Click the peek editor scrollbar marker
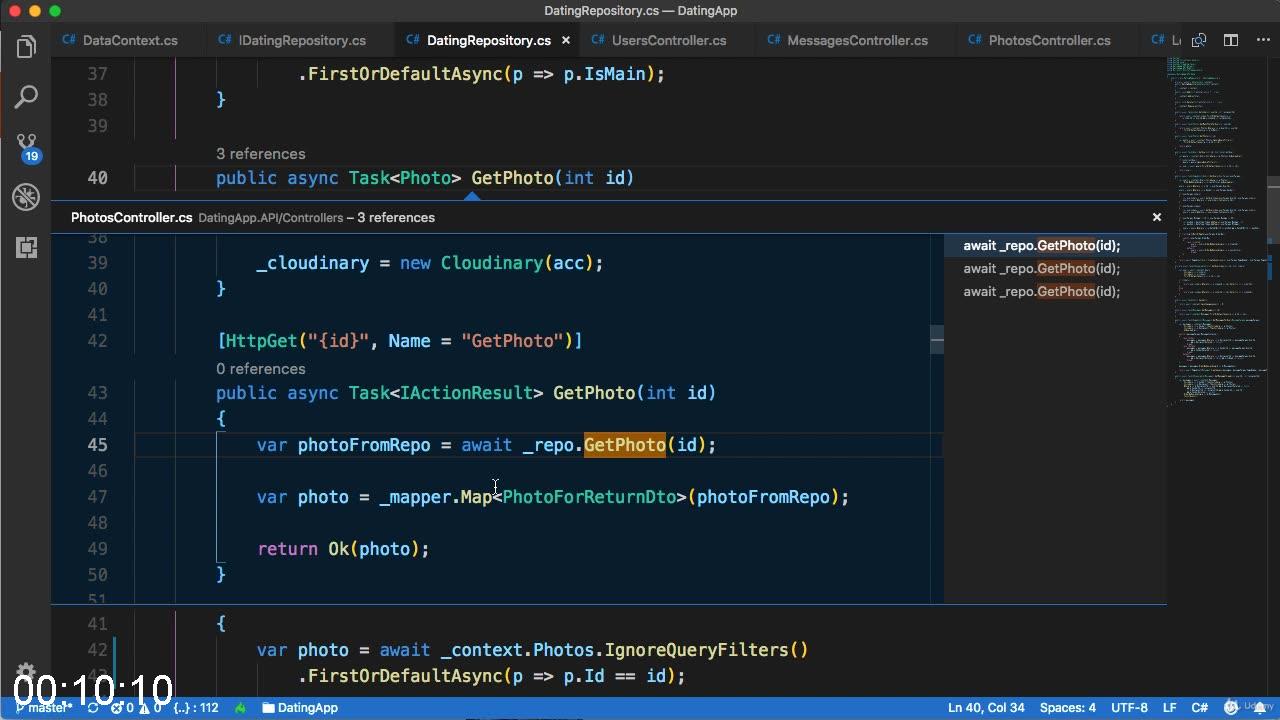Screen dimensions: 1280x720 point(937,340)
